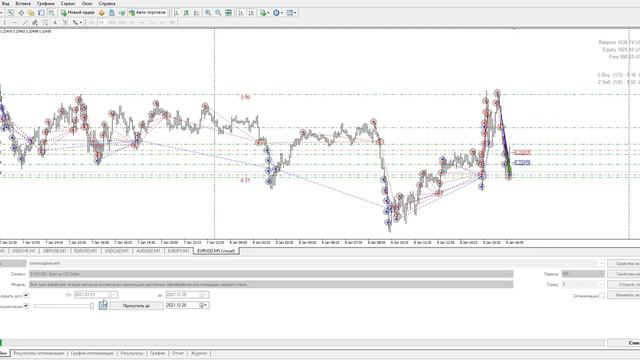Toggle the Data Window crosshair icon
640x360 pixels.
21,13
